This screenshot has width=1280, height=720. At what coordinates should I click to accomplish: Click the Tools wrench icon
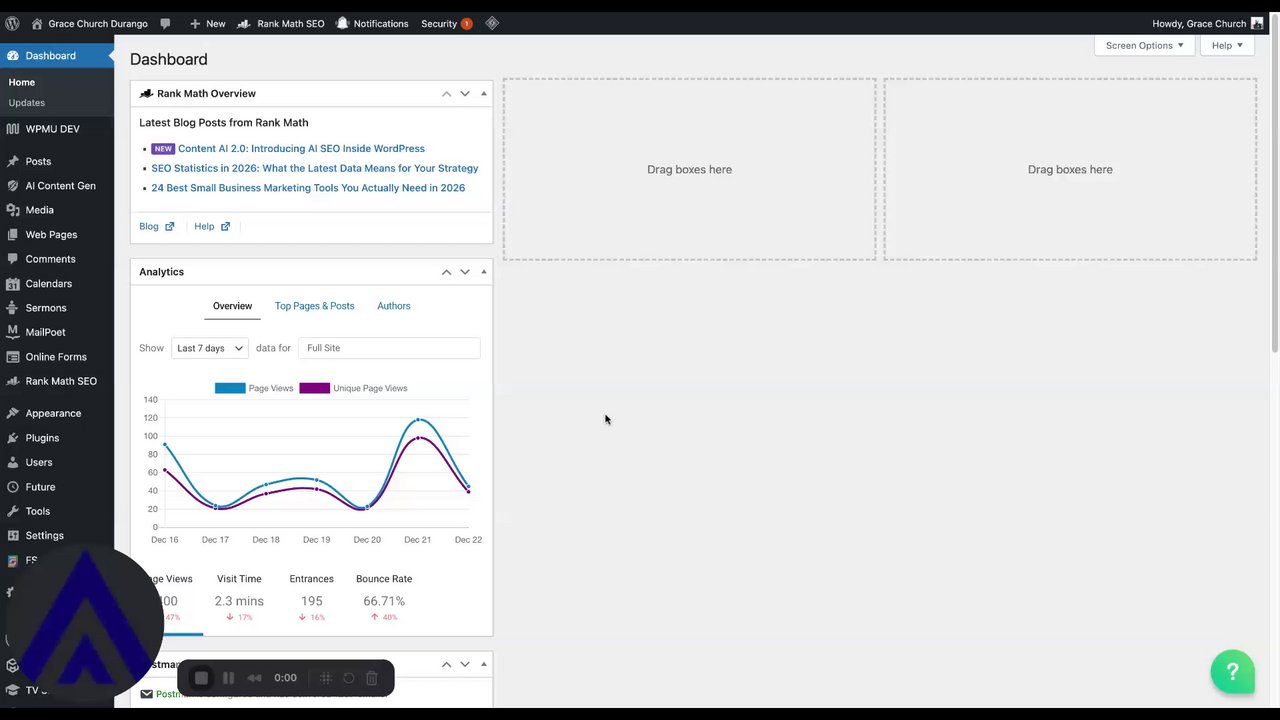[x=12, y=511]
